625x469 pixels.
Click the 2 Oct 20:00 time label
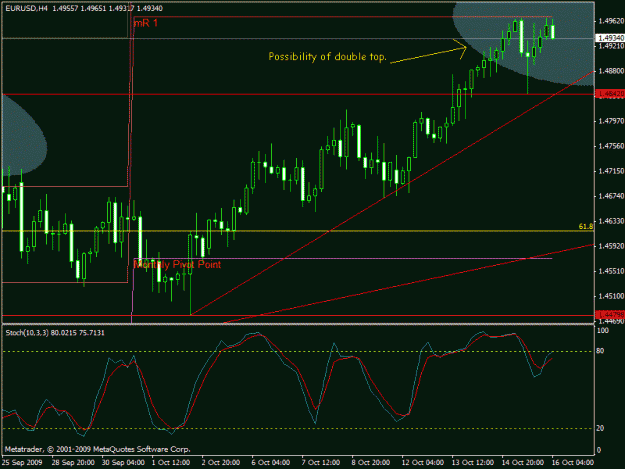pos(221,463)
